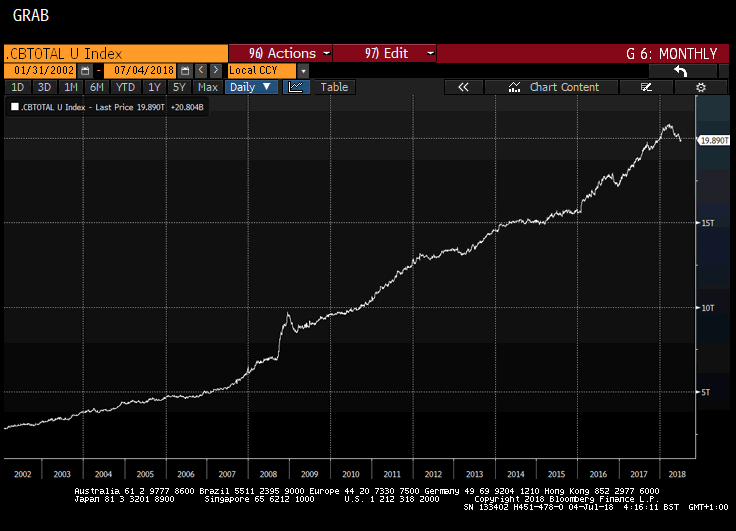736x531 pixels.
Task: Open the end date calendar picker icon
Action: point(185,71)
